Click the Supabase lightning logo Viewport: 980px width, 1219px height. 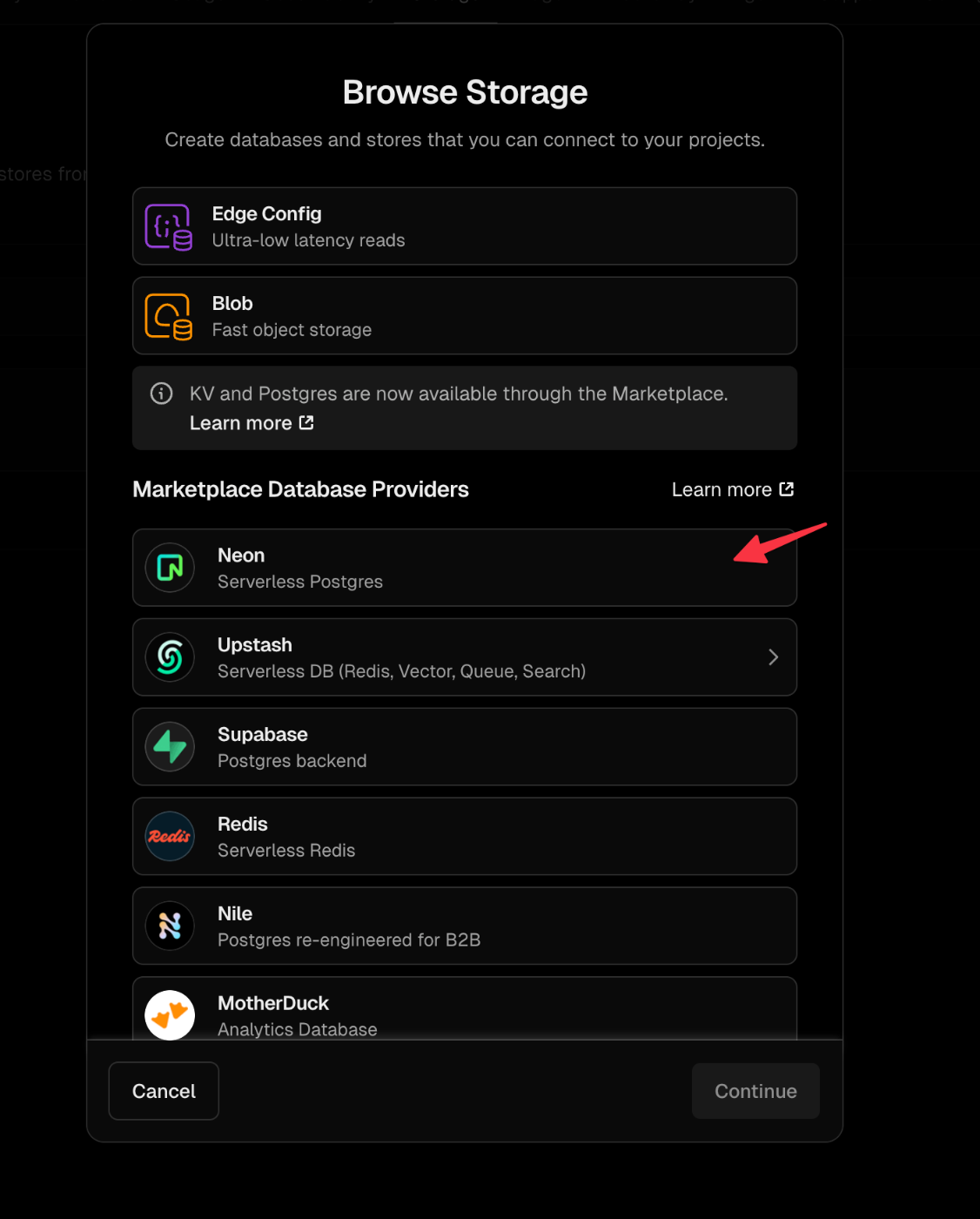[x=170, y=747]
